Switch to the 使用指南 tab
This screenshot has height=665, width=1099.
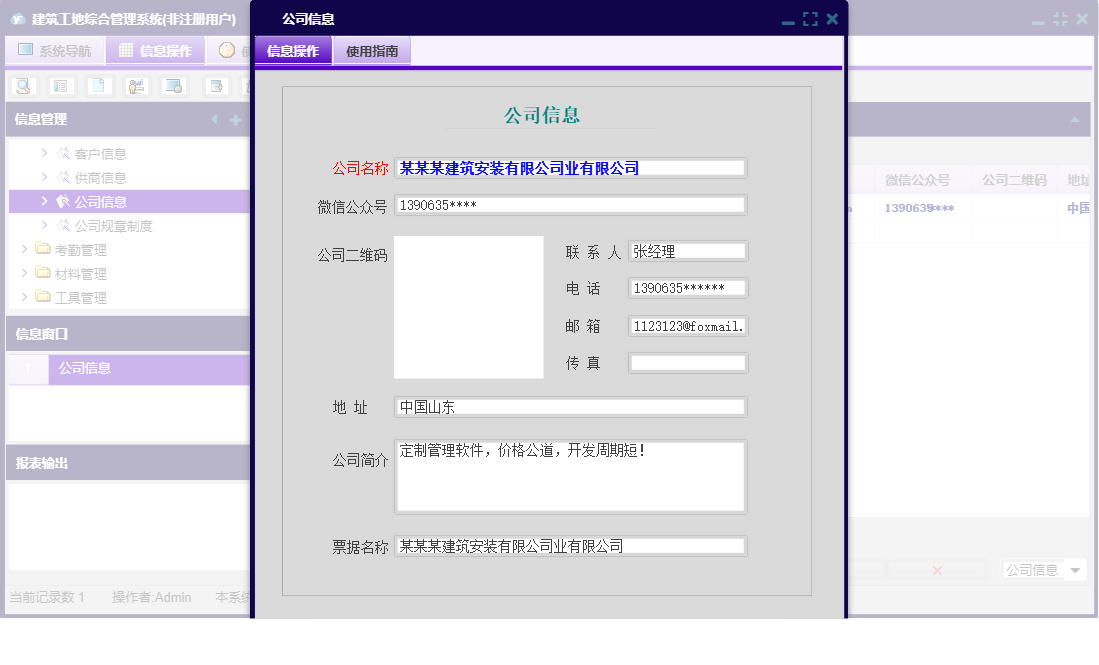tap(371, 49)
